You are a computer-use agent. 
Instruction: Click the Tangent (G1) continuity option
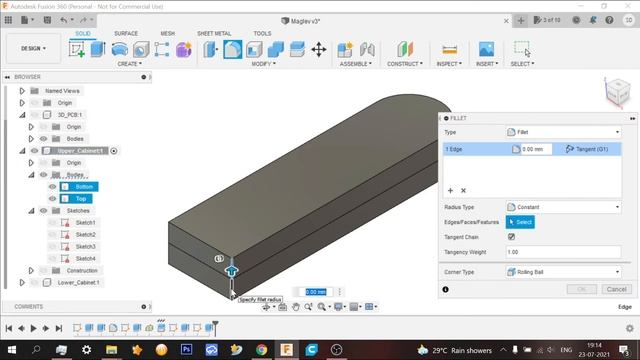(x=587, y=149)
